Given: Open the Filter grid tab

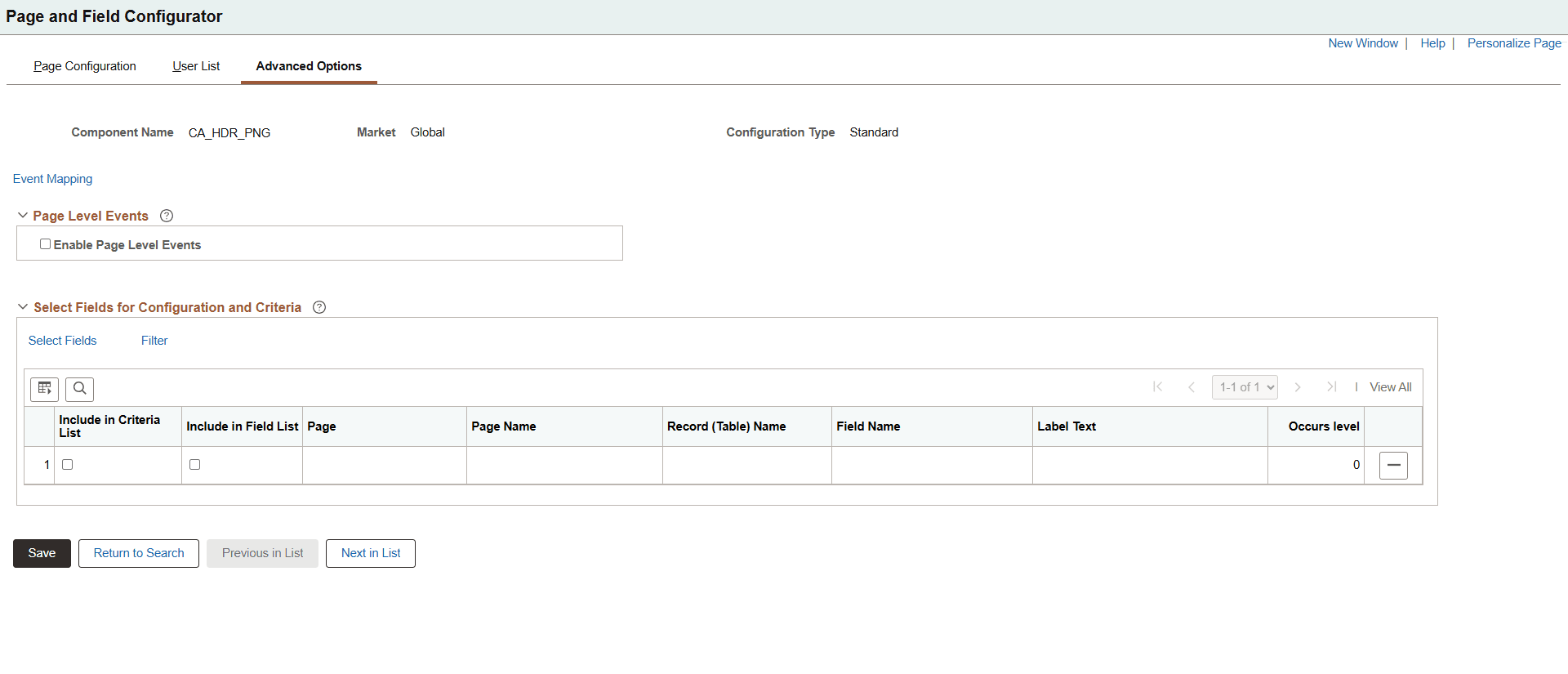Looking at the screenshot, I should pos(154,341).
